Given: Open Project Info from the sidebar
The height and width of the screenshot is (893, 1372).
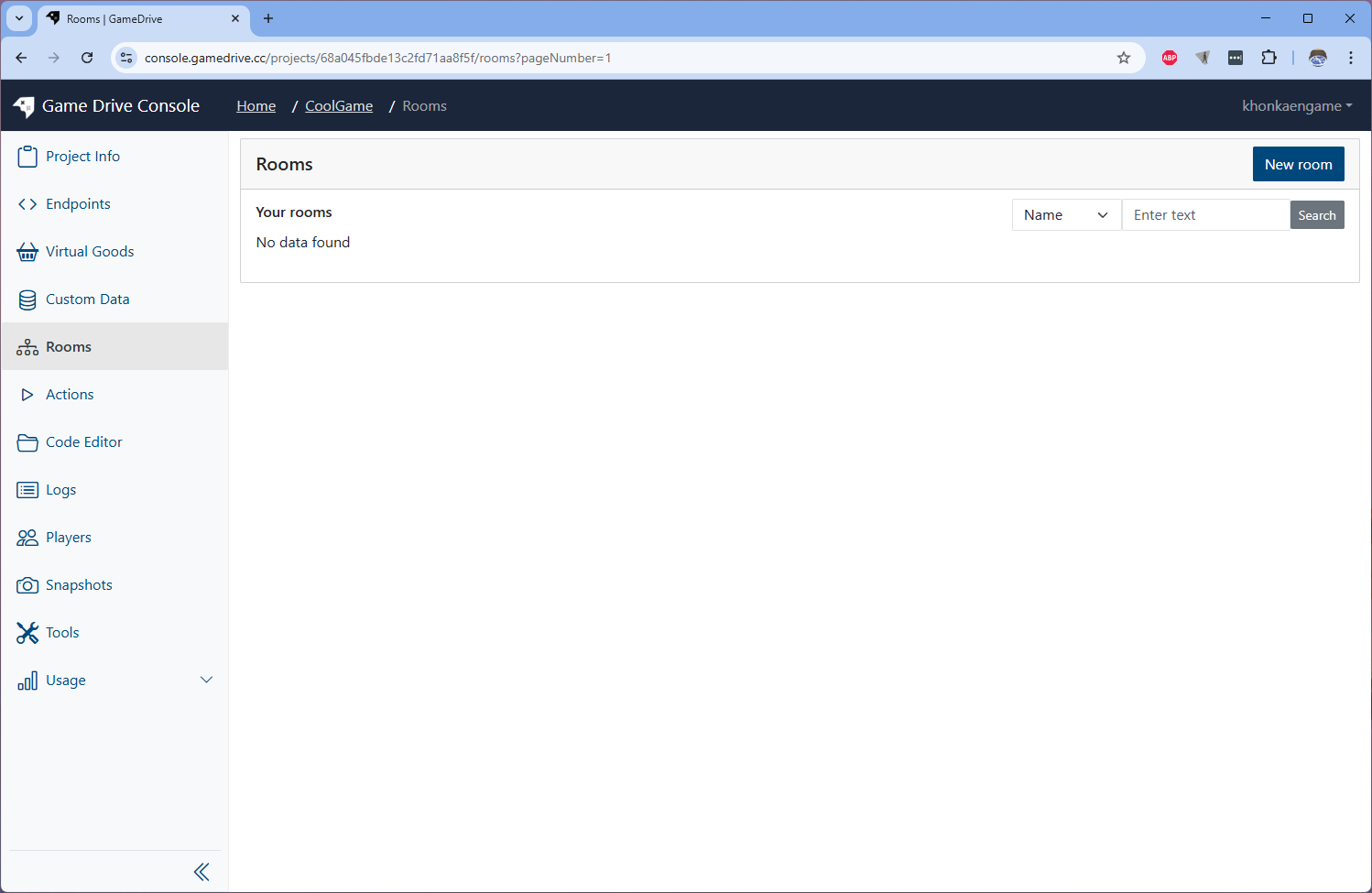Looking at the screenshot, I should (82, 157).
